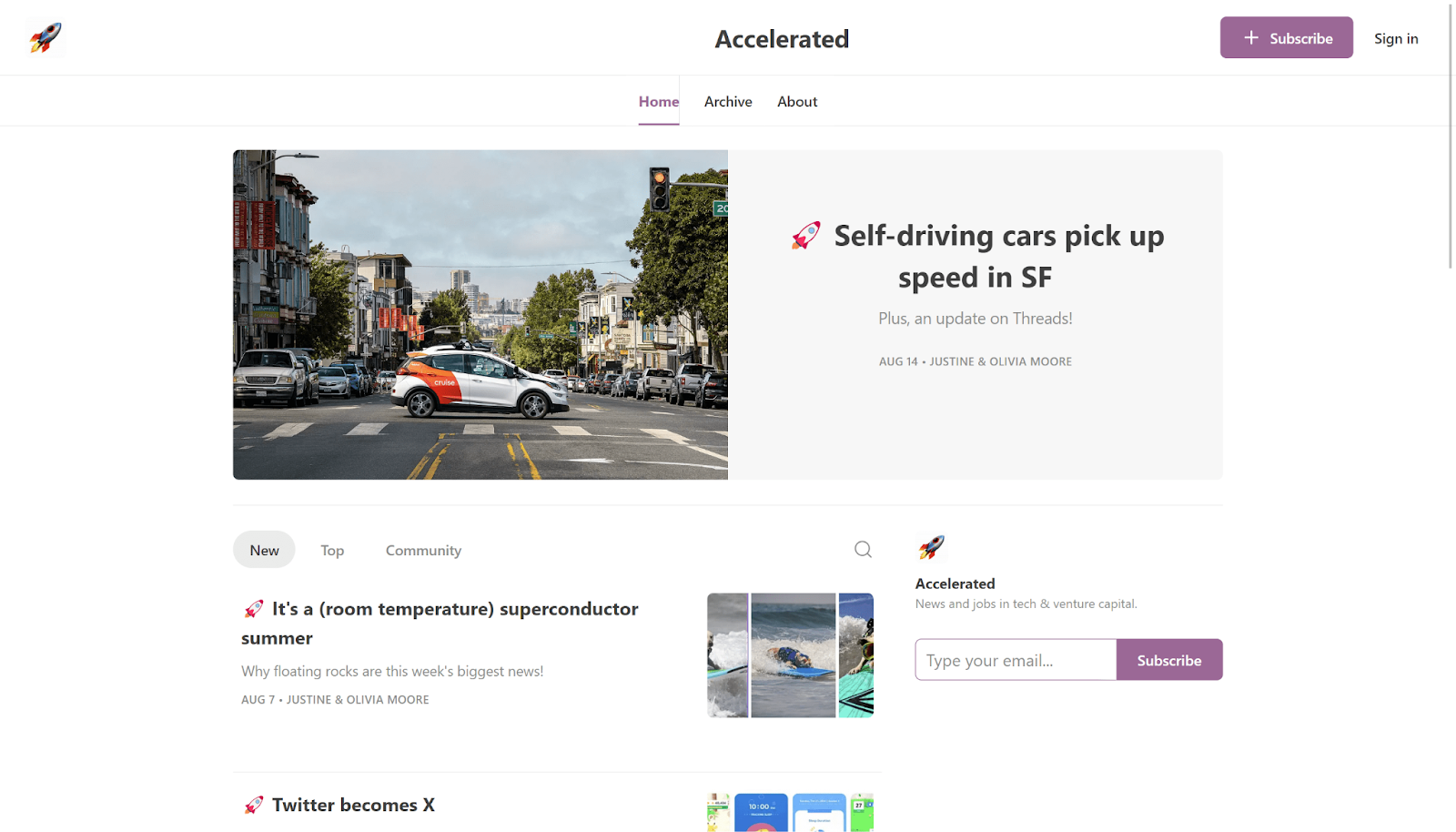Open the About page

click(x=796, y=101)
